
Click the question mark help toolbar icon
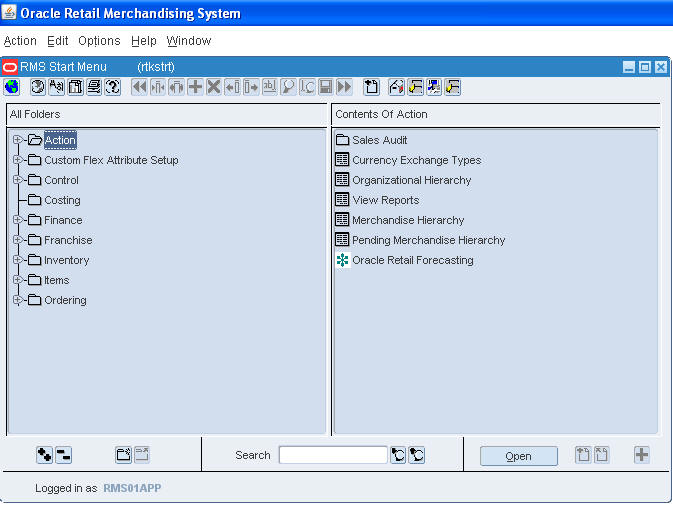click(113, 87)
